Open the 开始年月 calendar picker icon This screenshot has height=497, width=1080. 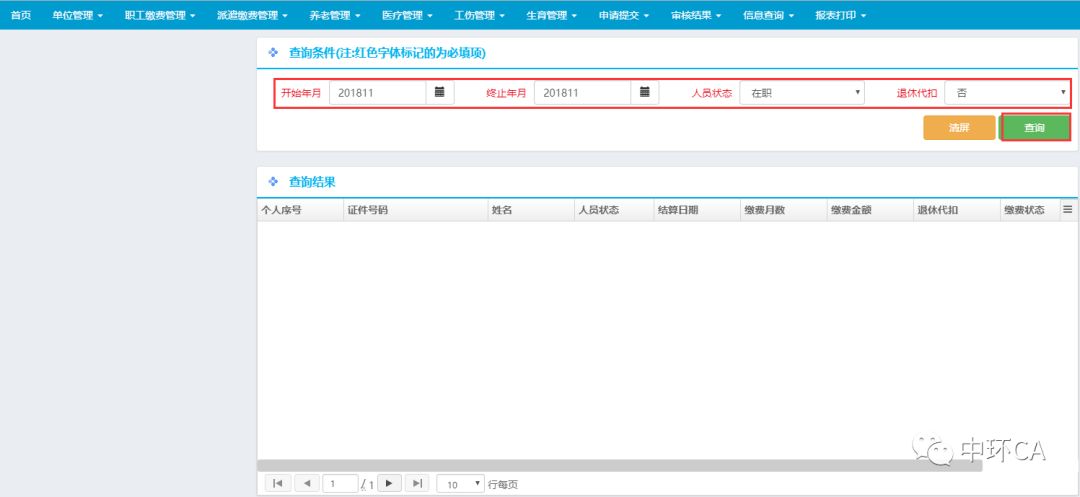(x=439, y=92)
